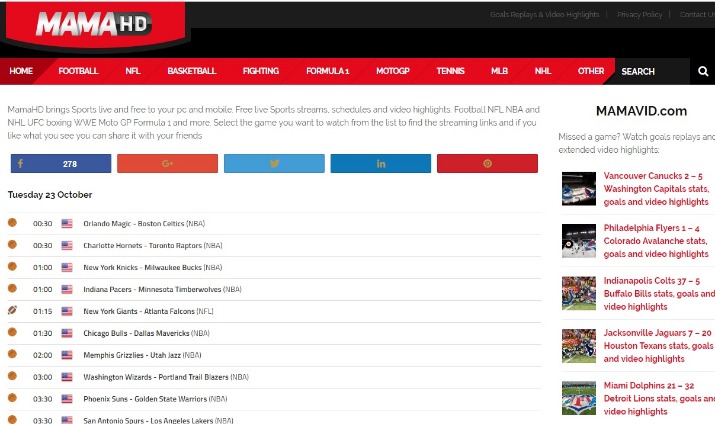
Task: Share the page on Facebook
Action: pos(60,163)
